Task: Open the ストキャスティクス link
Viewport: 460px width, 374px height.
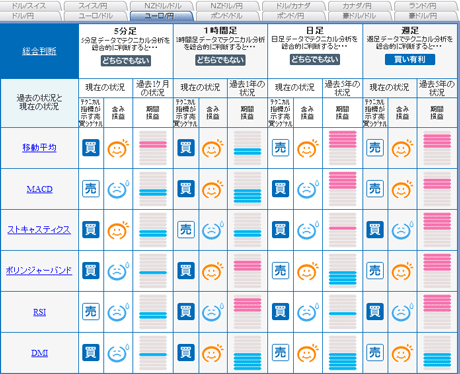Action: 39,230
